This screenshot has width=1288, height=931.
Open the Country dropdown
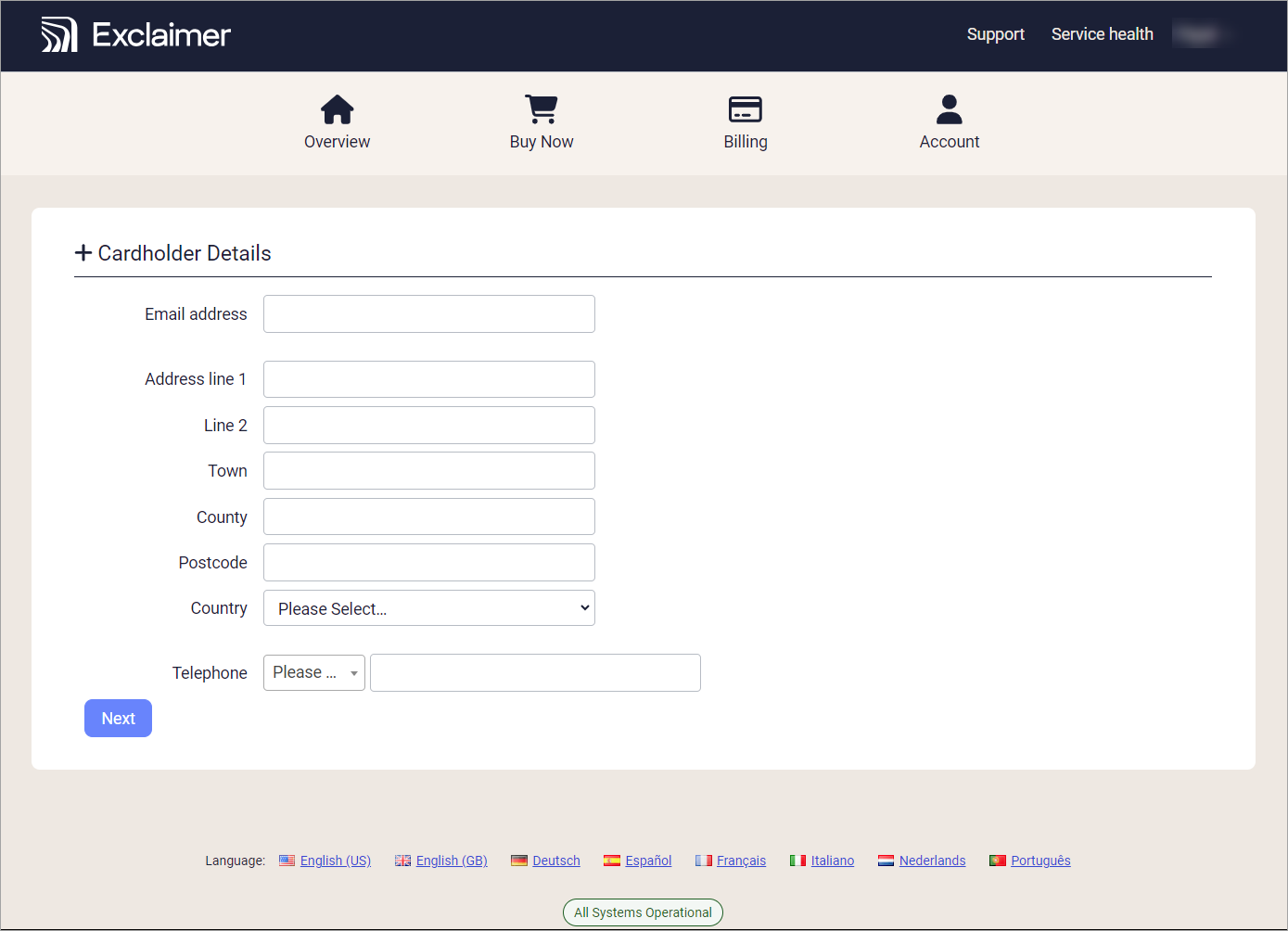(x=428, y=608)
